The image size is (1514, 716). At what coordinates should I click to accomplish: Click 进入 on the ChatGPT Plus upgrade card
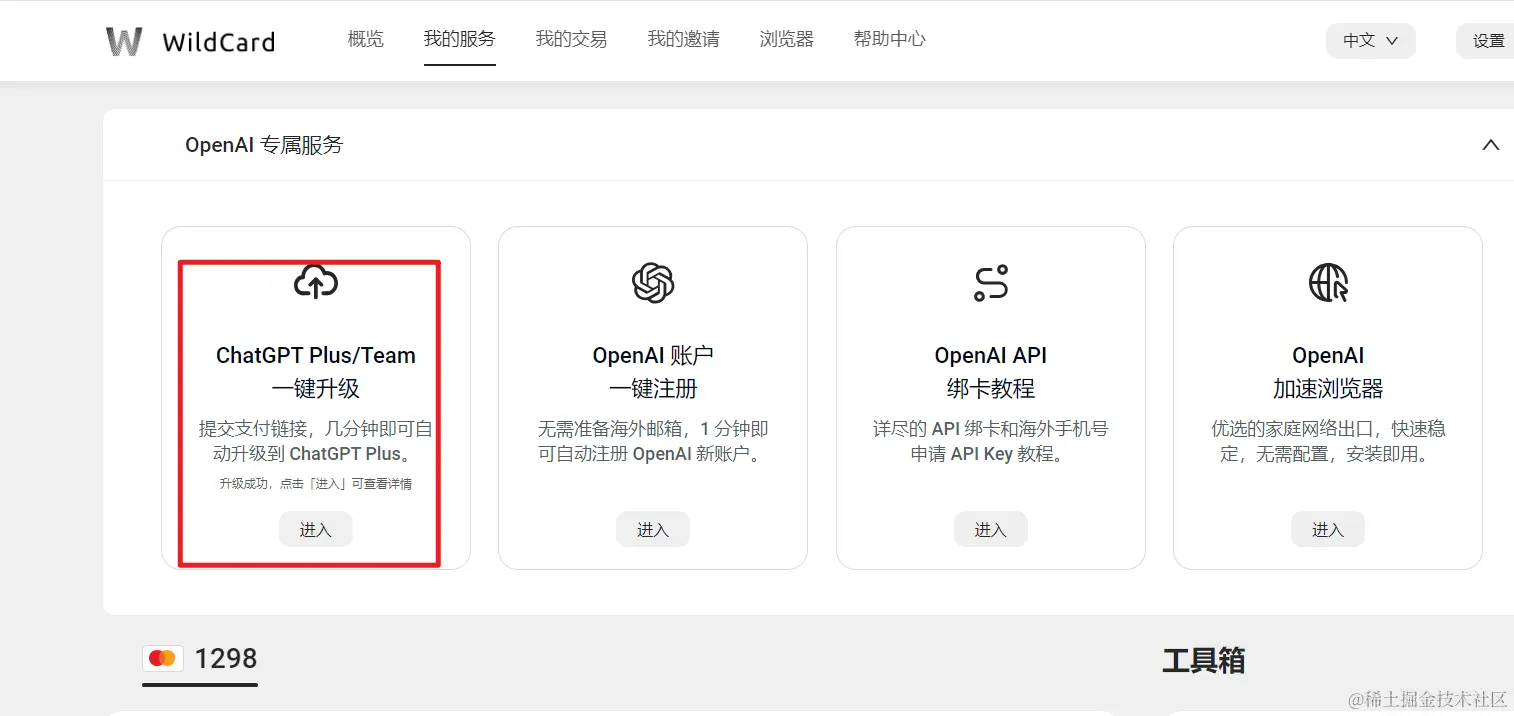coord(316,529)
